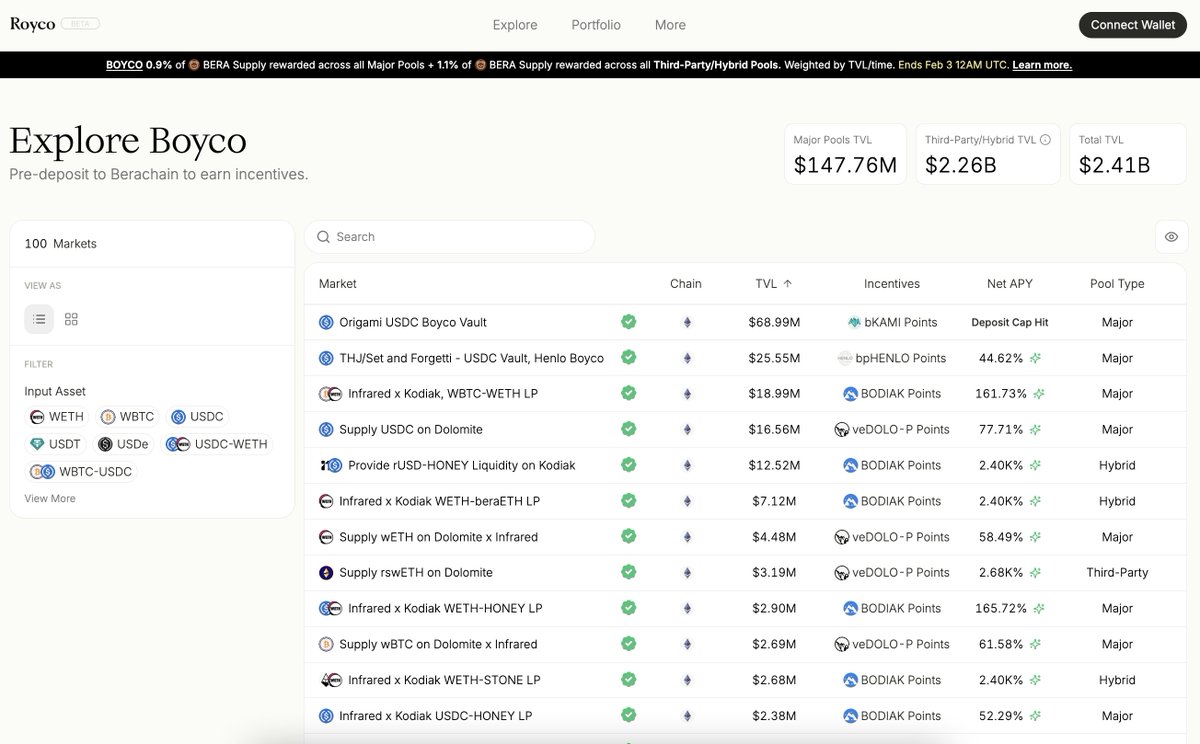1200x744 pixels.
Task: Open the Explore tab
Action: (x=515, y=25)
